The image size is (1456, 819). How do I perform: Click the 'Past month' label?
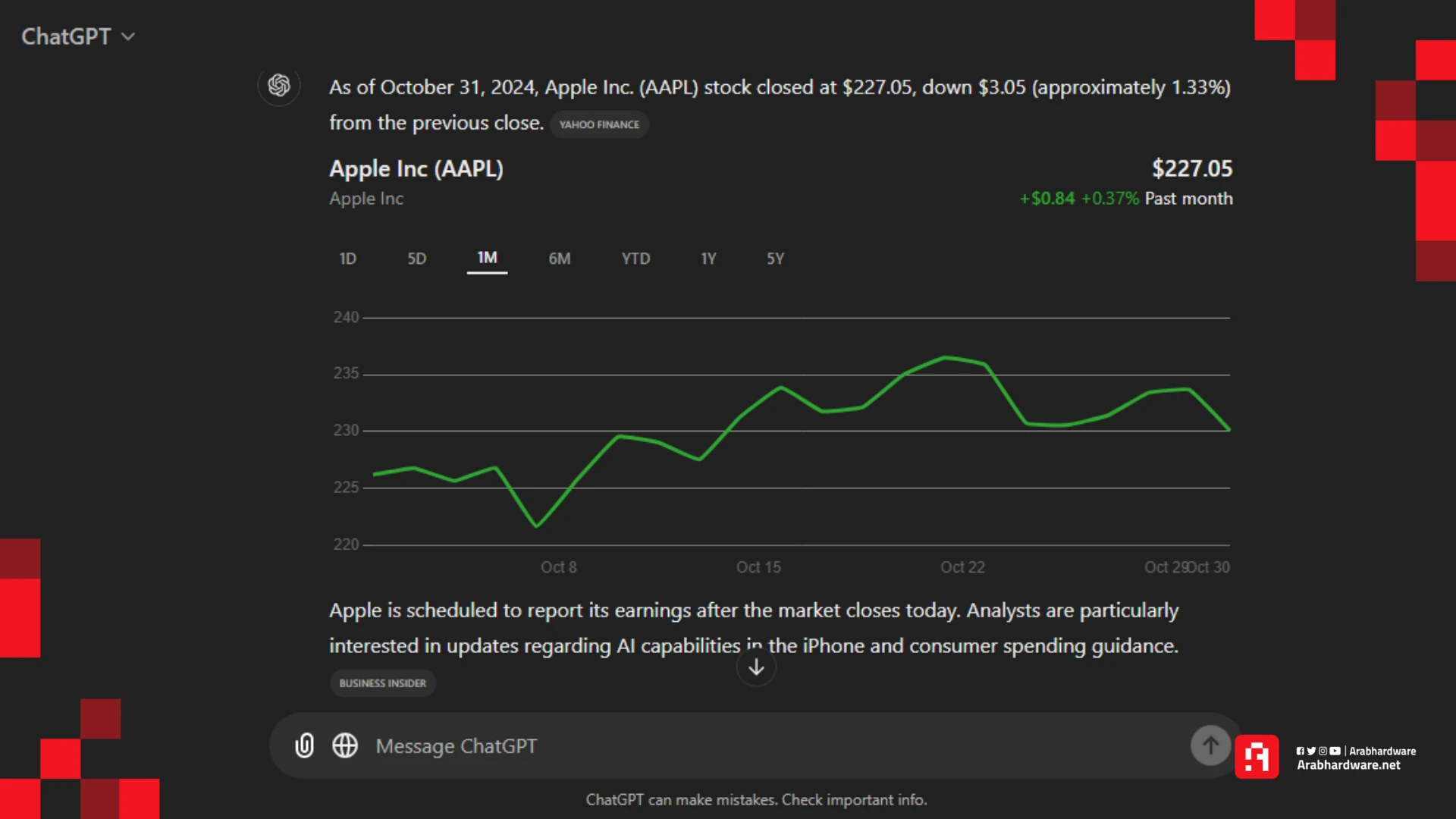click(1188, 199)
